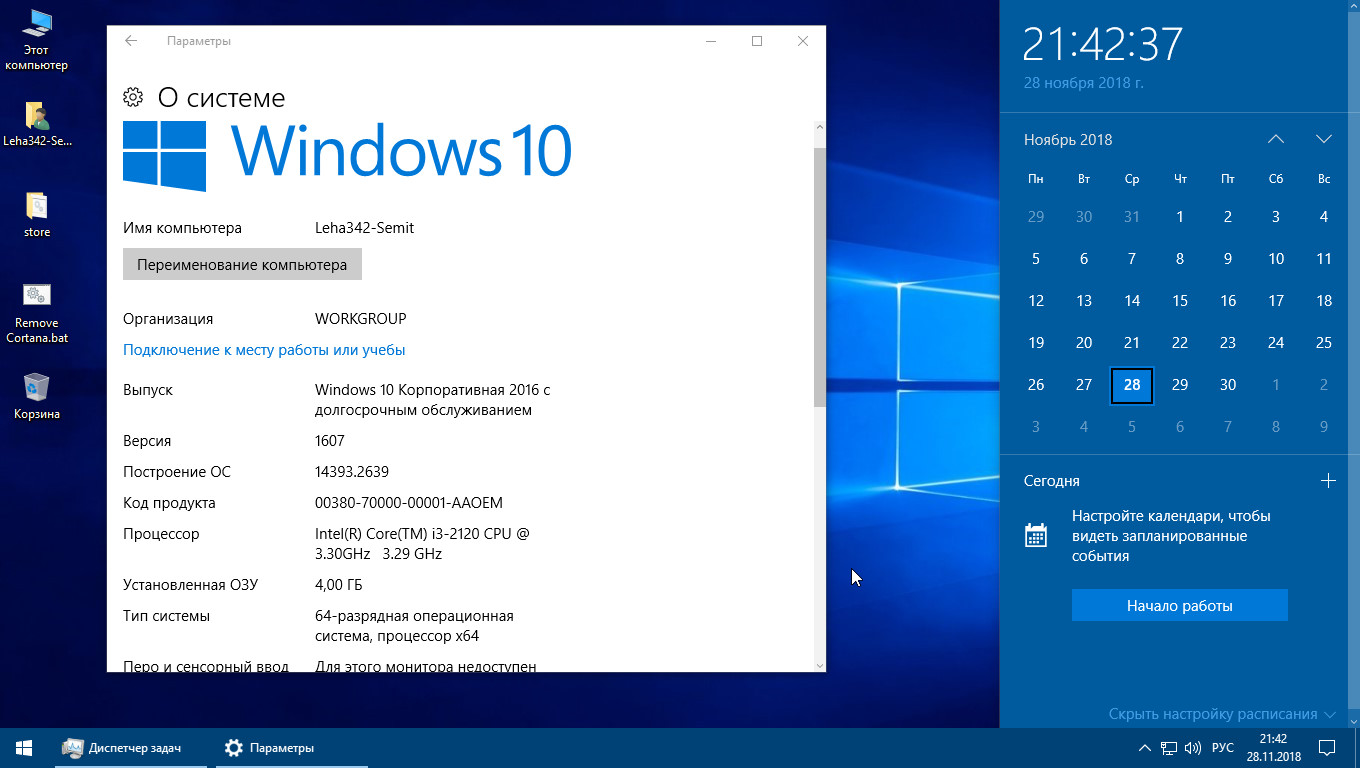Click the computer name 'Leha342-Semit'

(364, 228)
